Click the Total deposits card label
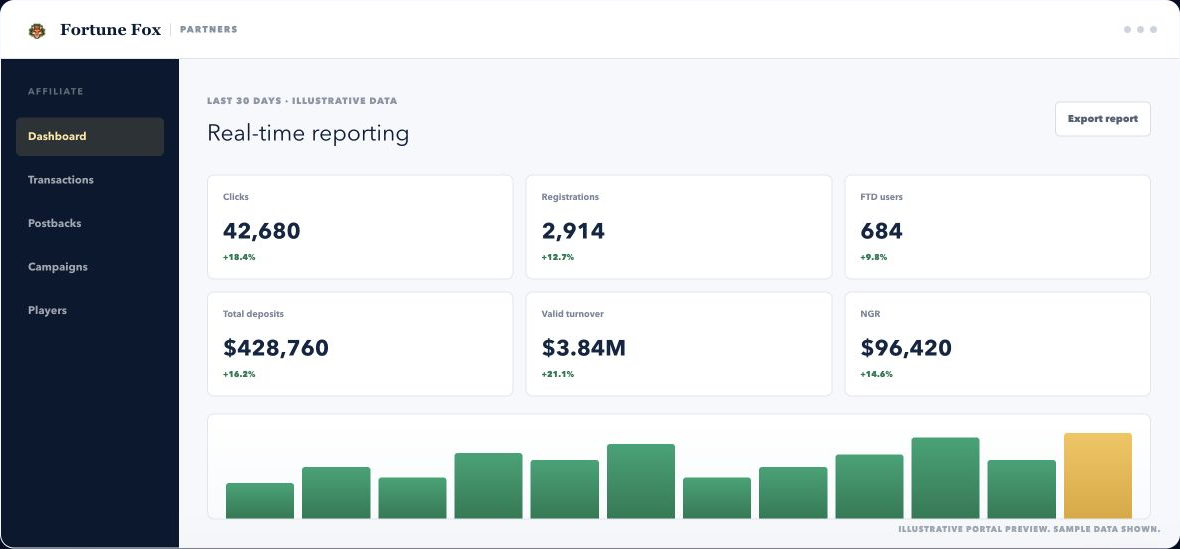The height and width of the screenshot is (549, 1180). tap(254, 314)
